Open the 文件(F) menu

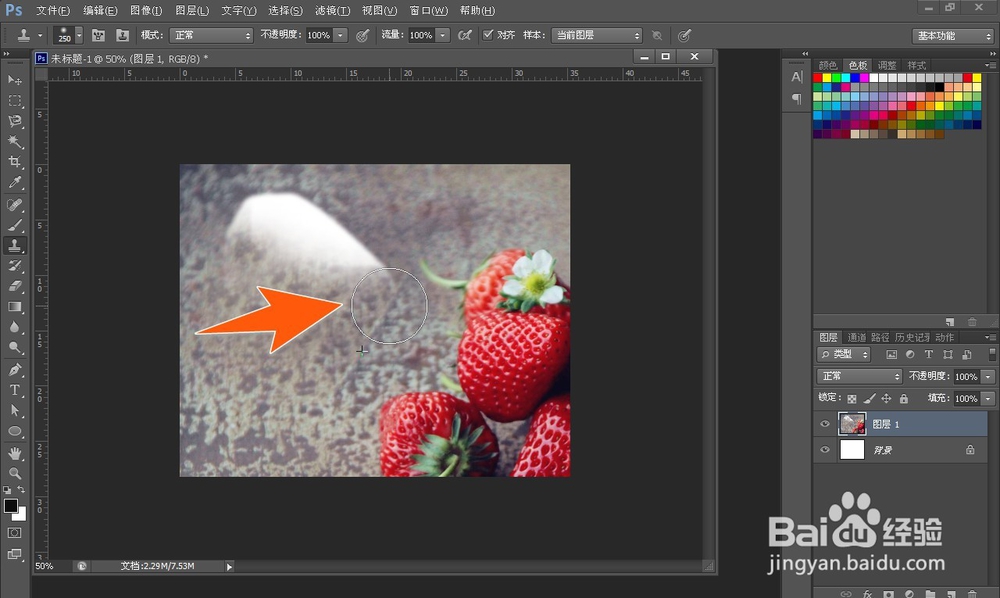[53, 10]
